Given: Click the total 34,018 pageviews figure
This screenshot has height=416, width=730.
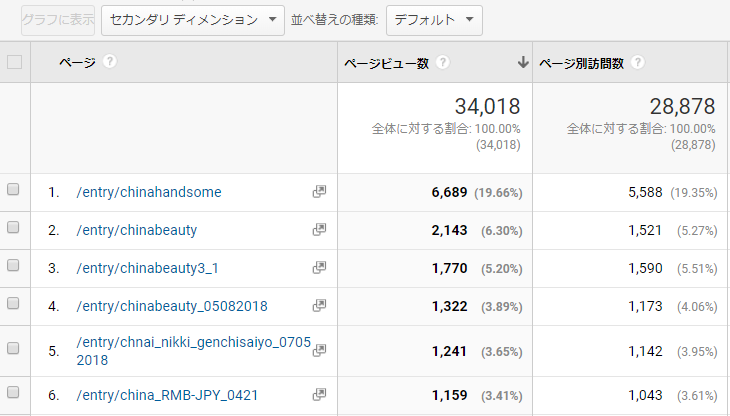Looking at the screenshot, I should [x=487, y=107].
